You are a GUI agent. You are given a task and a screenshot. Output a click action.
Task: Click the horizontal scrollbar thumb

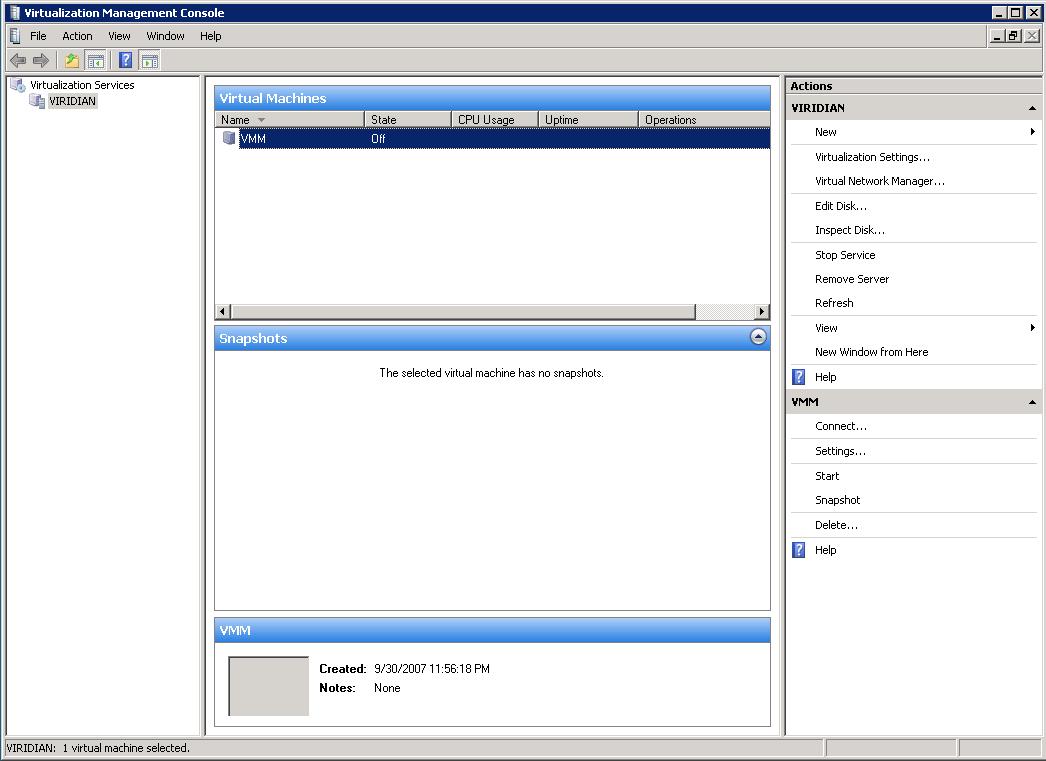click(x=463, y=311)
